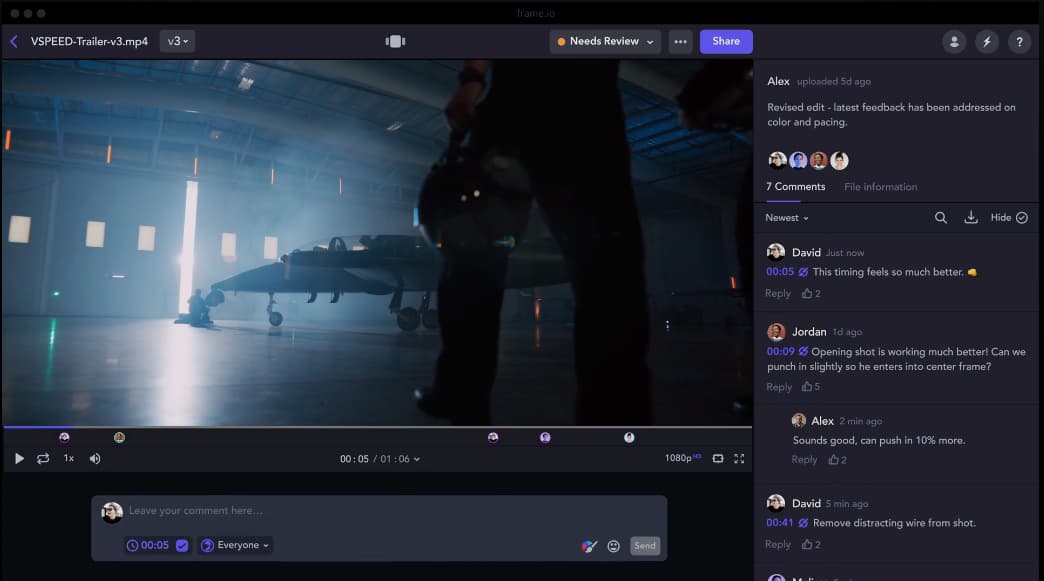Click the play button in player controls
This screenshot has width=1044, height=581.
(x=19, y=458)
